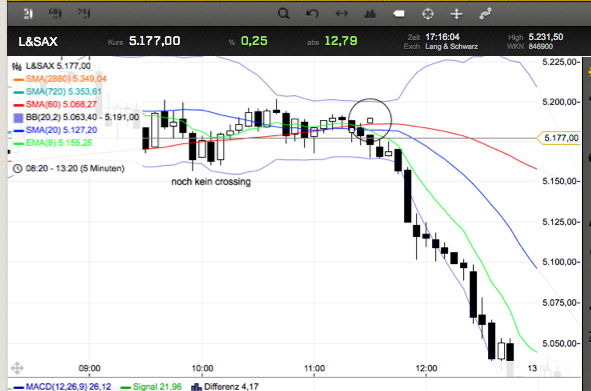Click the magnifier zoom icon
The width and height of the screenshot is (591, 391).
[283, 14]
